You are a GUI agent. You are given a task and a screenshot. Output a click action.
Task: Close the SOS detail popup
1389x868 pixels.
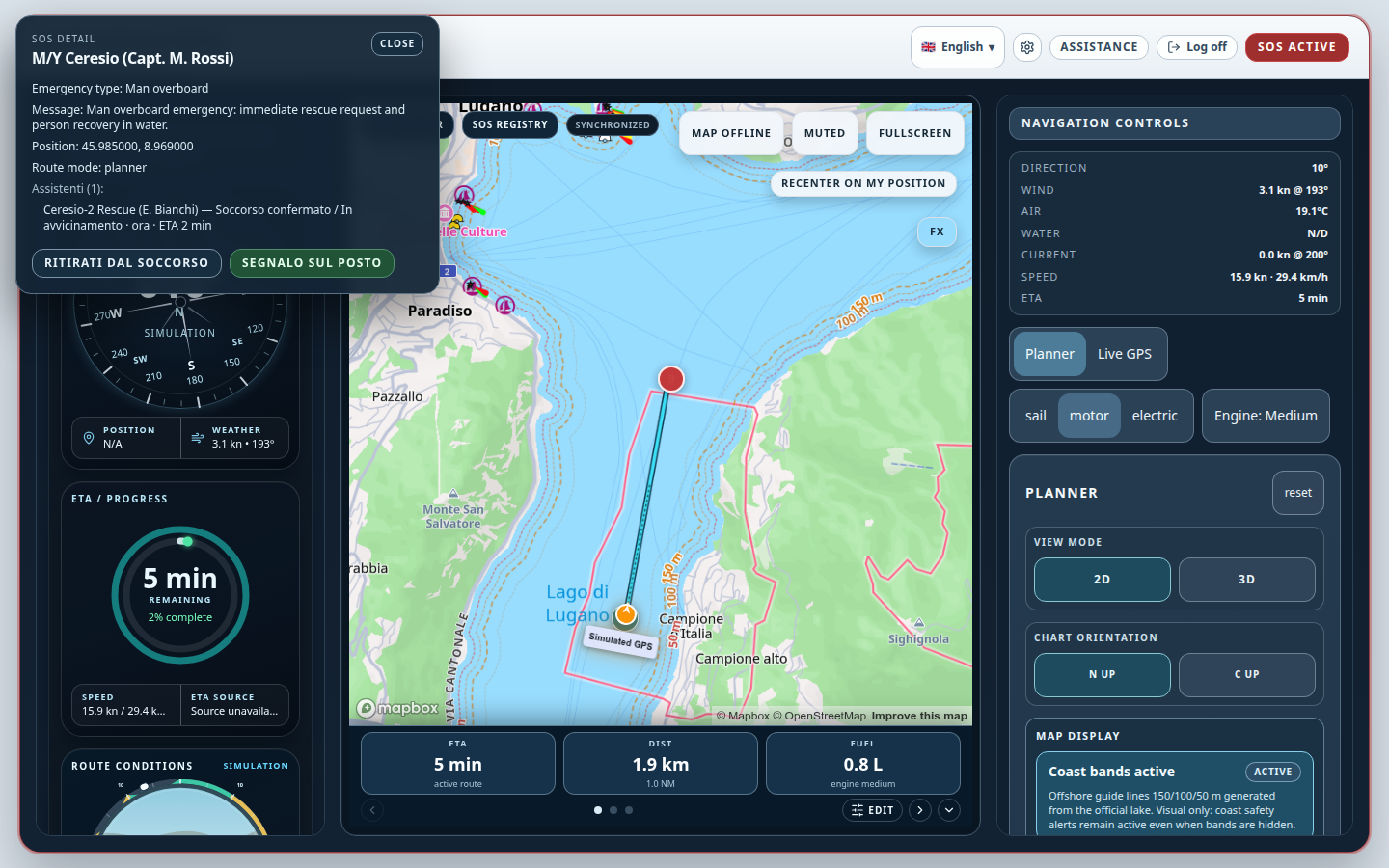[397, 43]
